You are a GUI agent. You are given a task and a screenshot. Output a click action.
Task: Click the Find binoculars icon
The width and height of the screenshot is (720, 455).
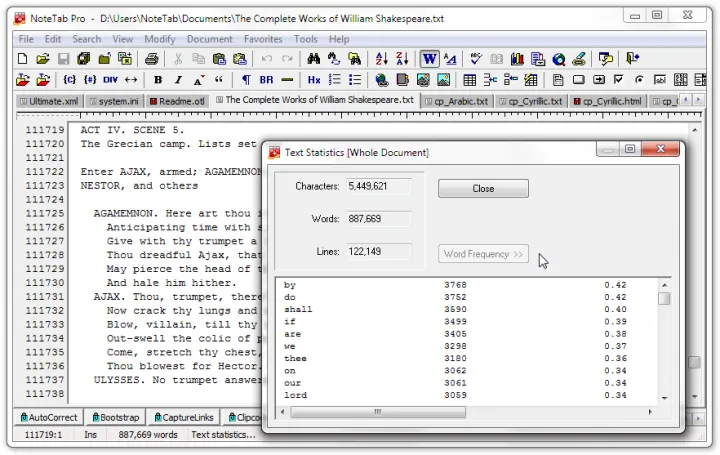point(313,59)
